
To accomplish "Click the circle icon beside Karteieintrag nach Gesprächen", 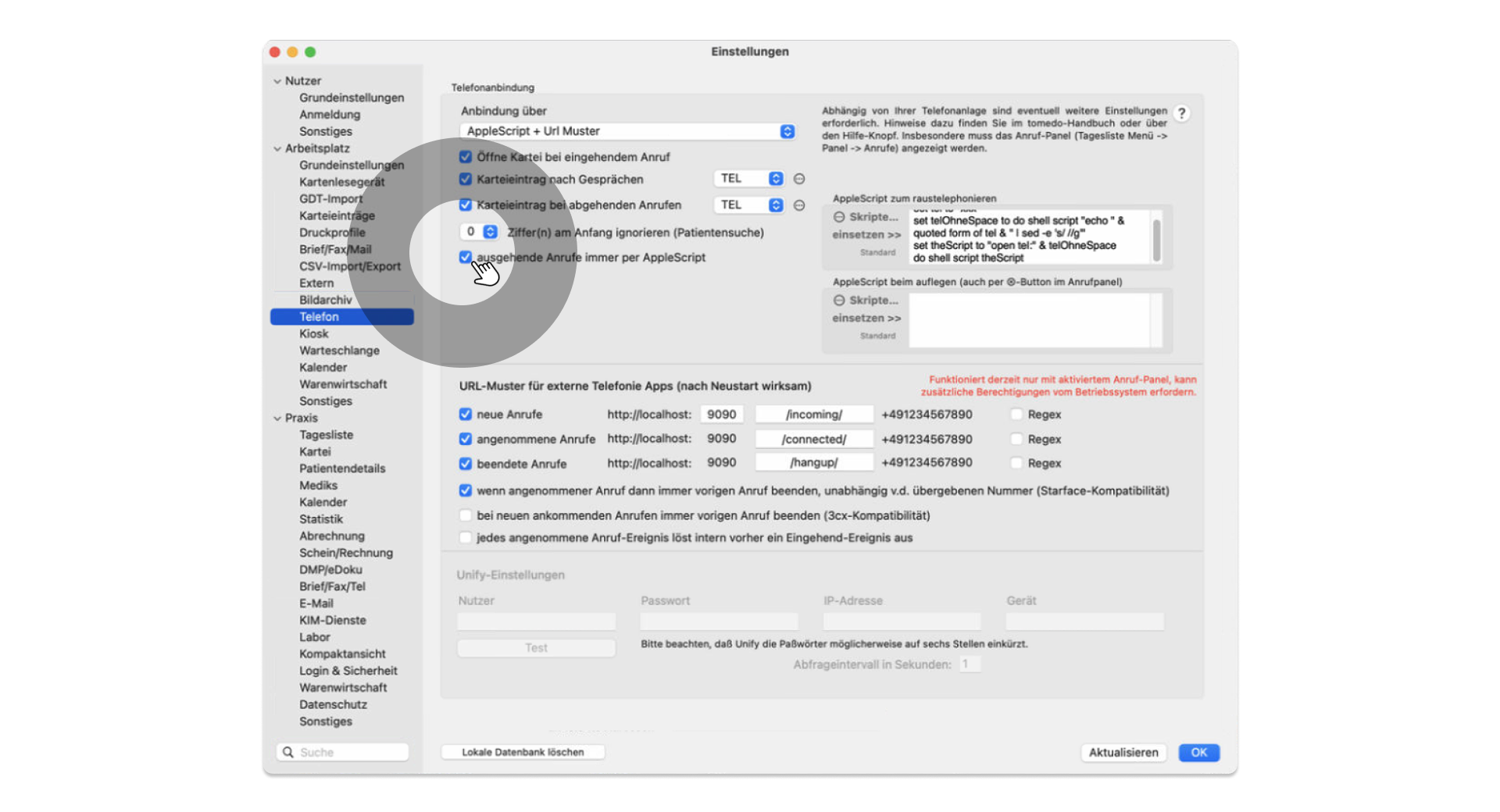I will (799, 179).
